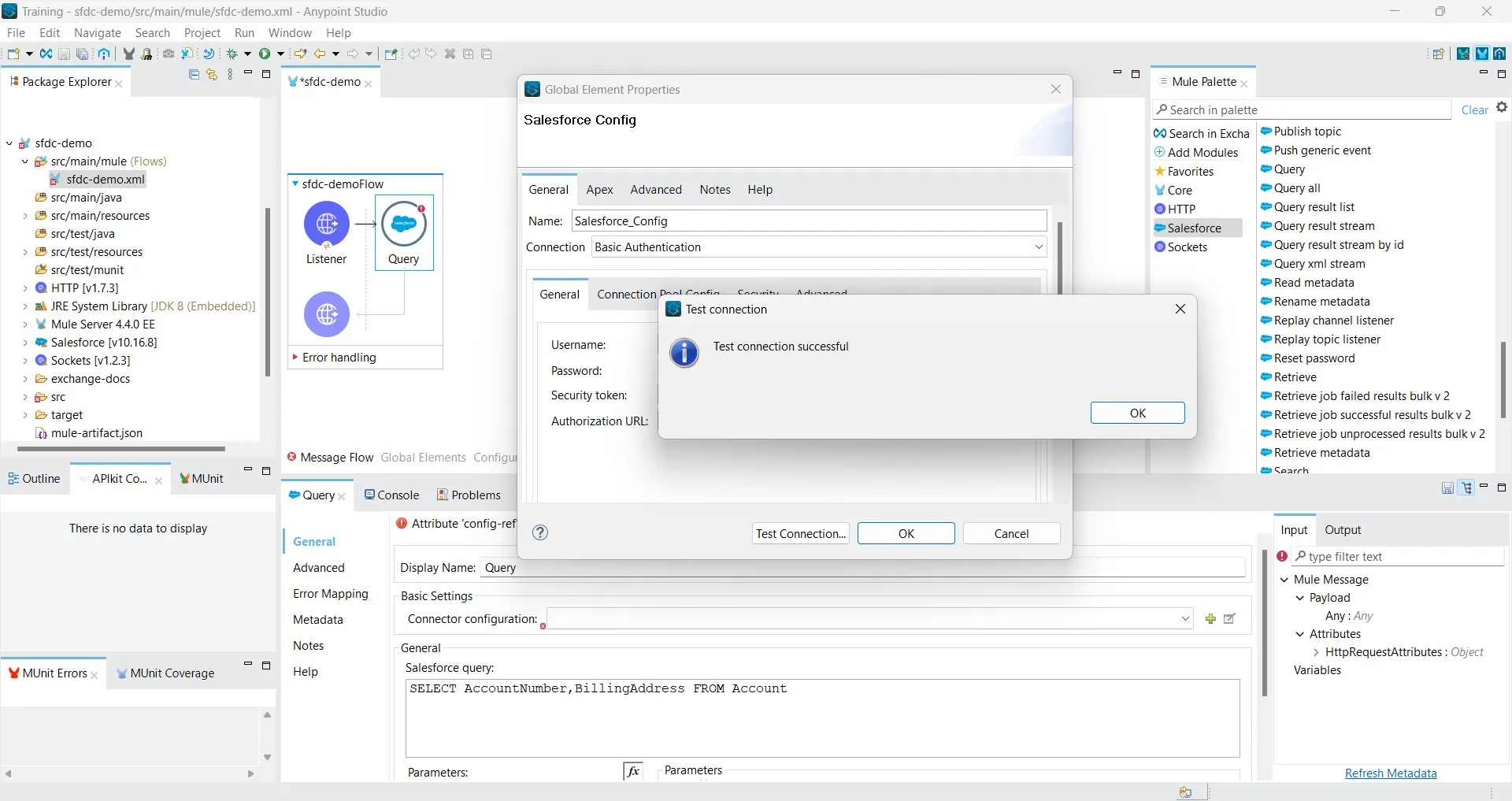Select the Query all operation in palette
Image resolution: width=1512 pixels, height=801 pixels.
click(x=1291, y=188)
